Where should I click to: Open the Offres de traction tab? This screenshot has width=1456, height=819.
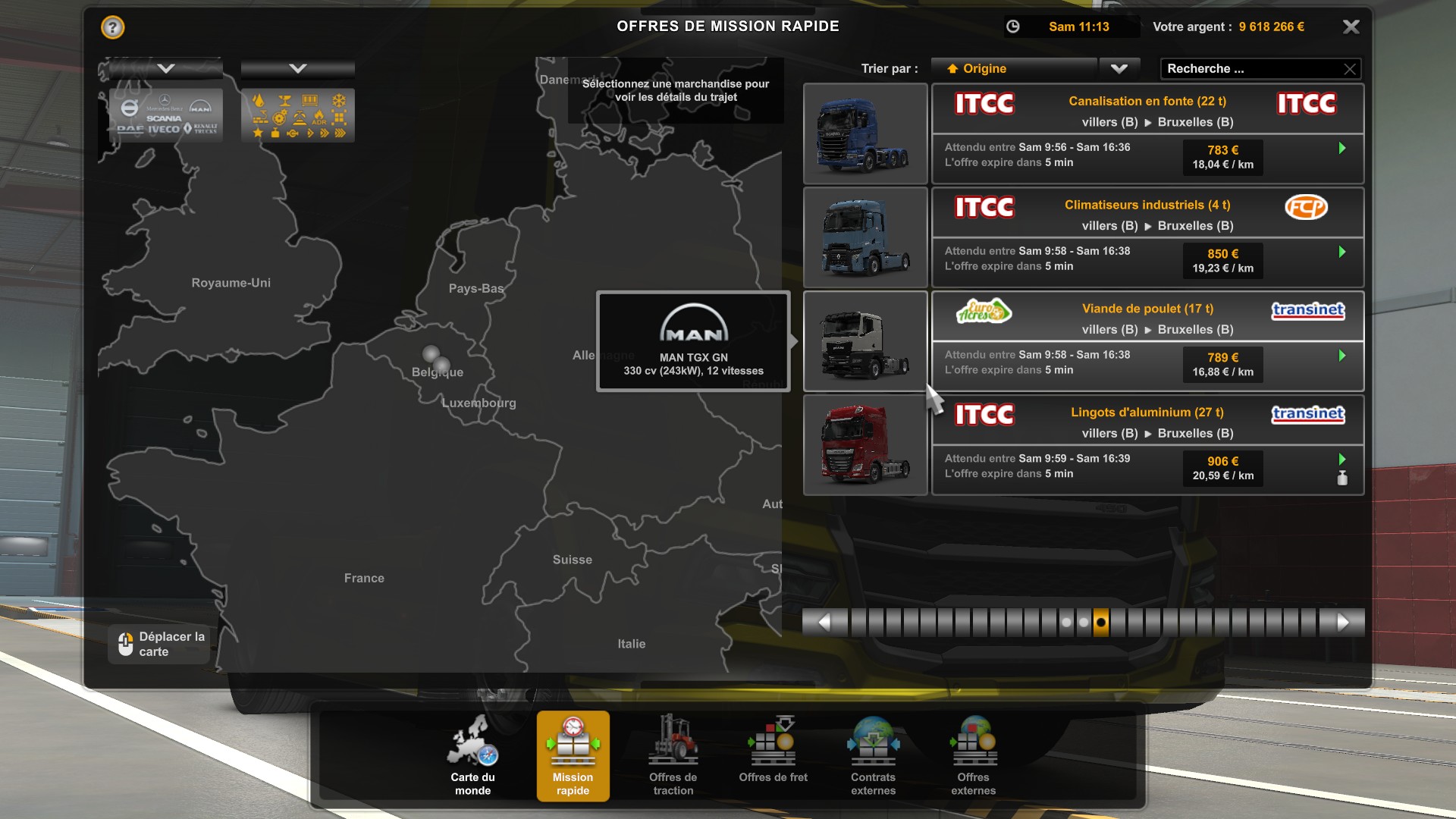coord(673,755)
